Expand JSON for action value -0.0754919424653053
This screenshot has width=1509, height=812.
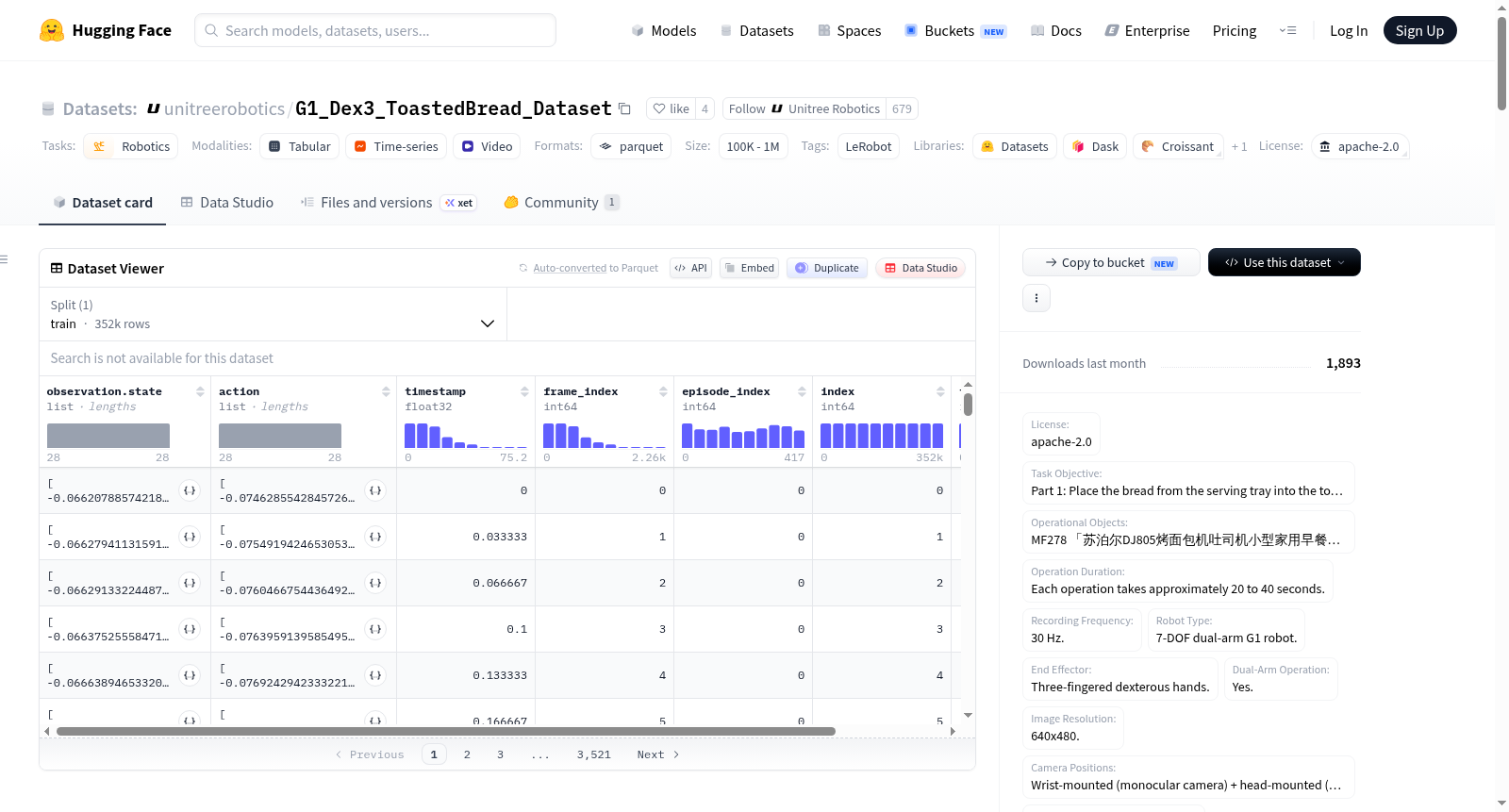click(375, 537)
